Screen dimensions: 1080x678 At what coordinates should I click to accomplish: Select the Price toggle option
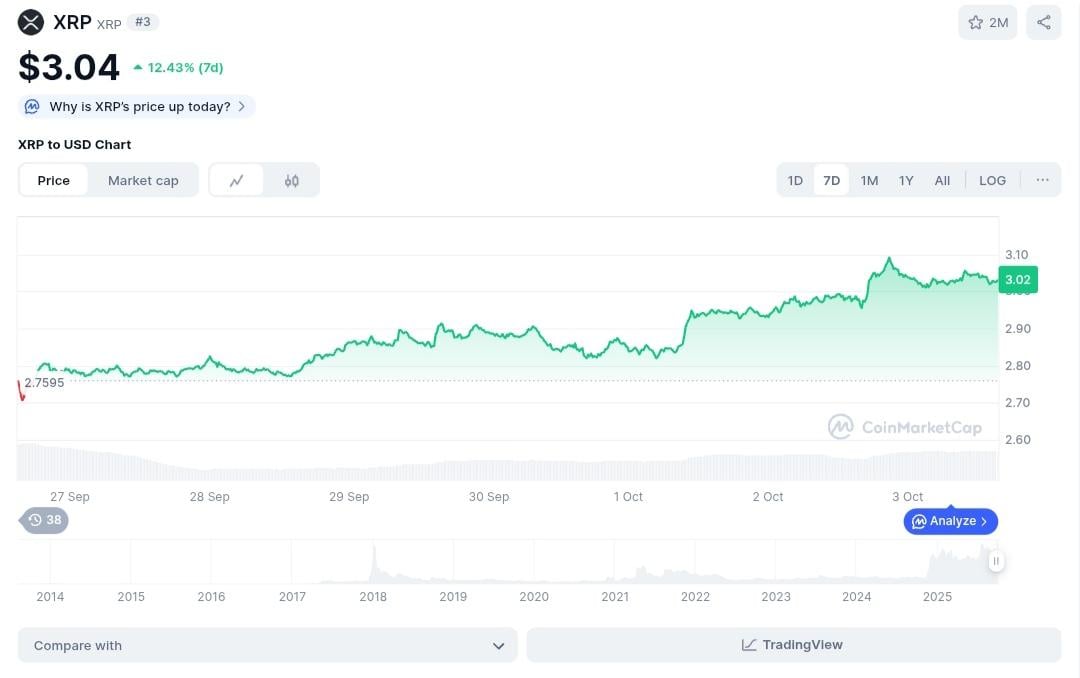54,181
